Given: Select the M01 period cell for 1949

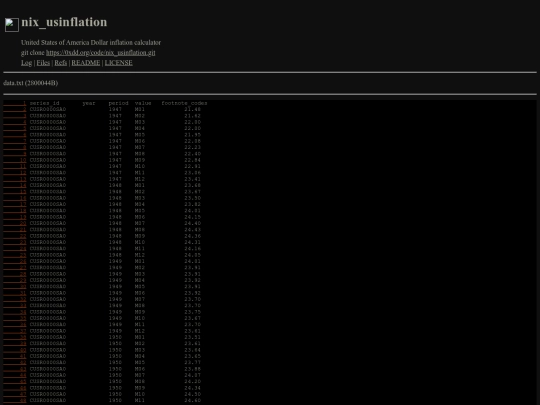Looking at the screenshot, I should click(140, 261).
